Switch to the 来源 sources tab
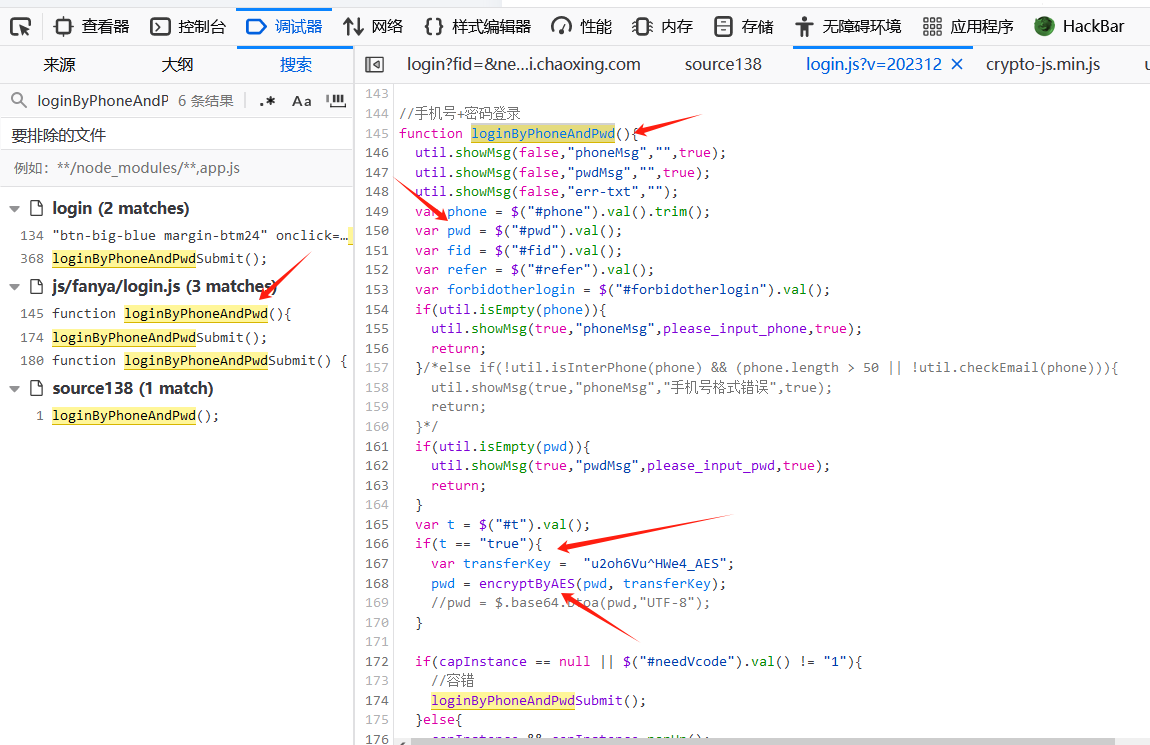This screenshot has width=1150, height=745. [x=59, y=65]
